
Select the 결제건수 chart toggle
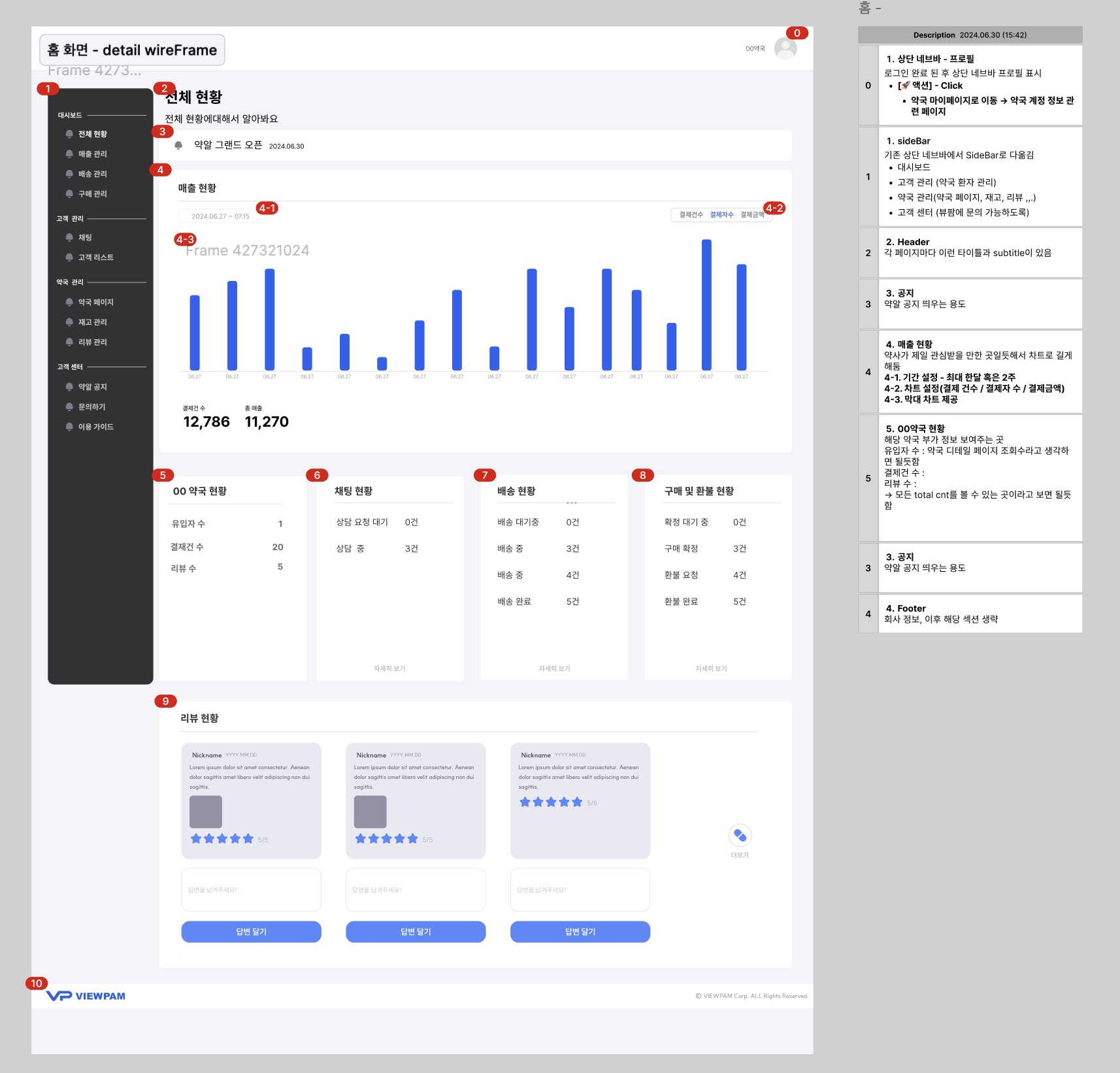[x=691, y=215]
